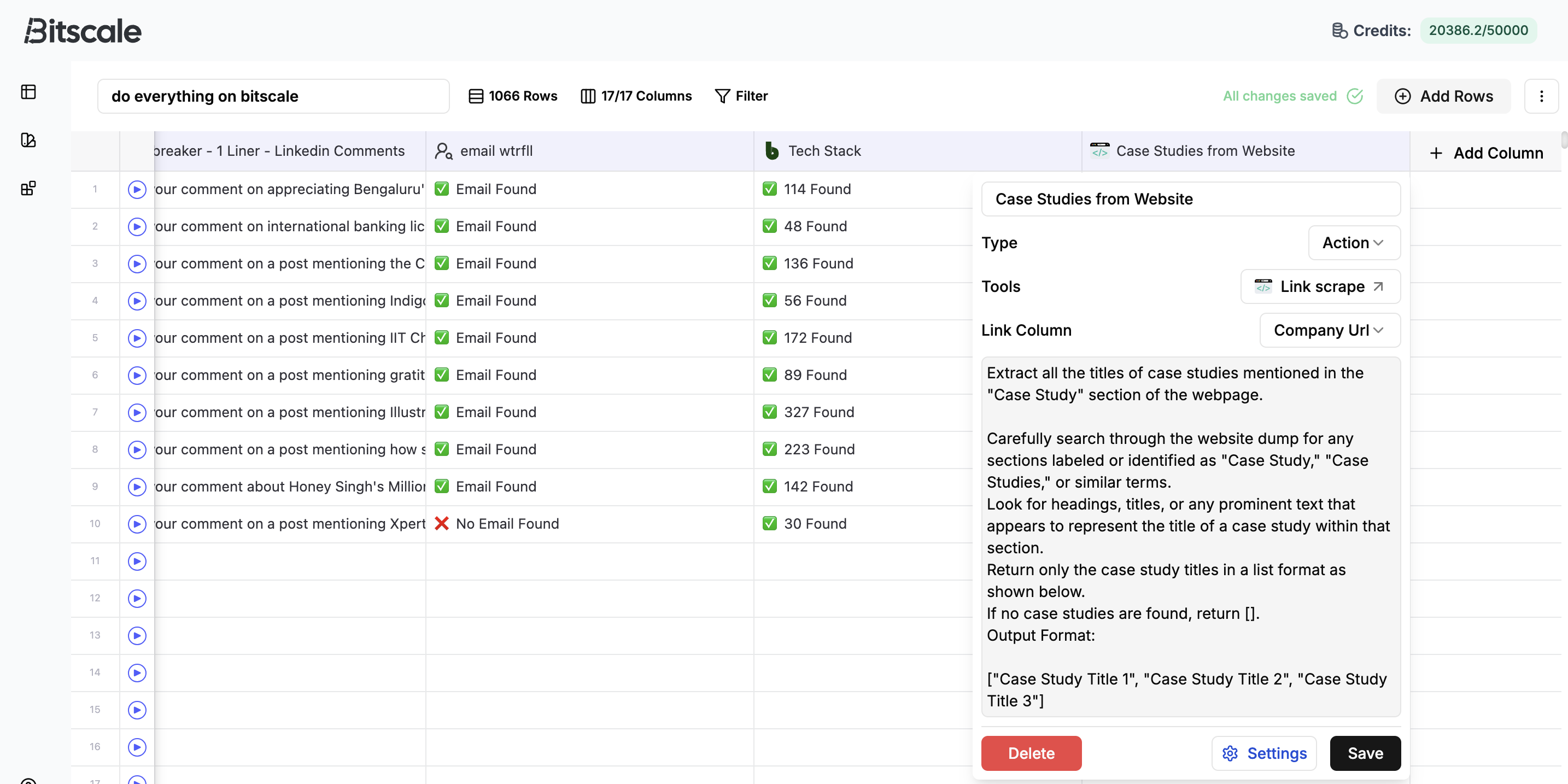
Task: Select the 1 Liner - Linkedin Comments column header
Action: (290, 151)
